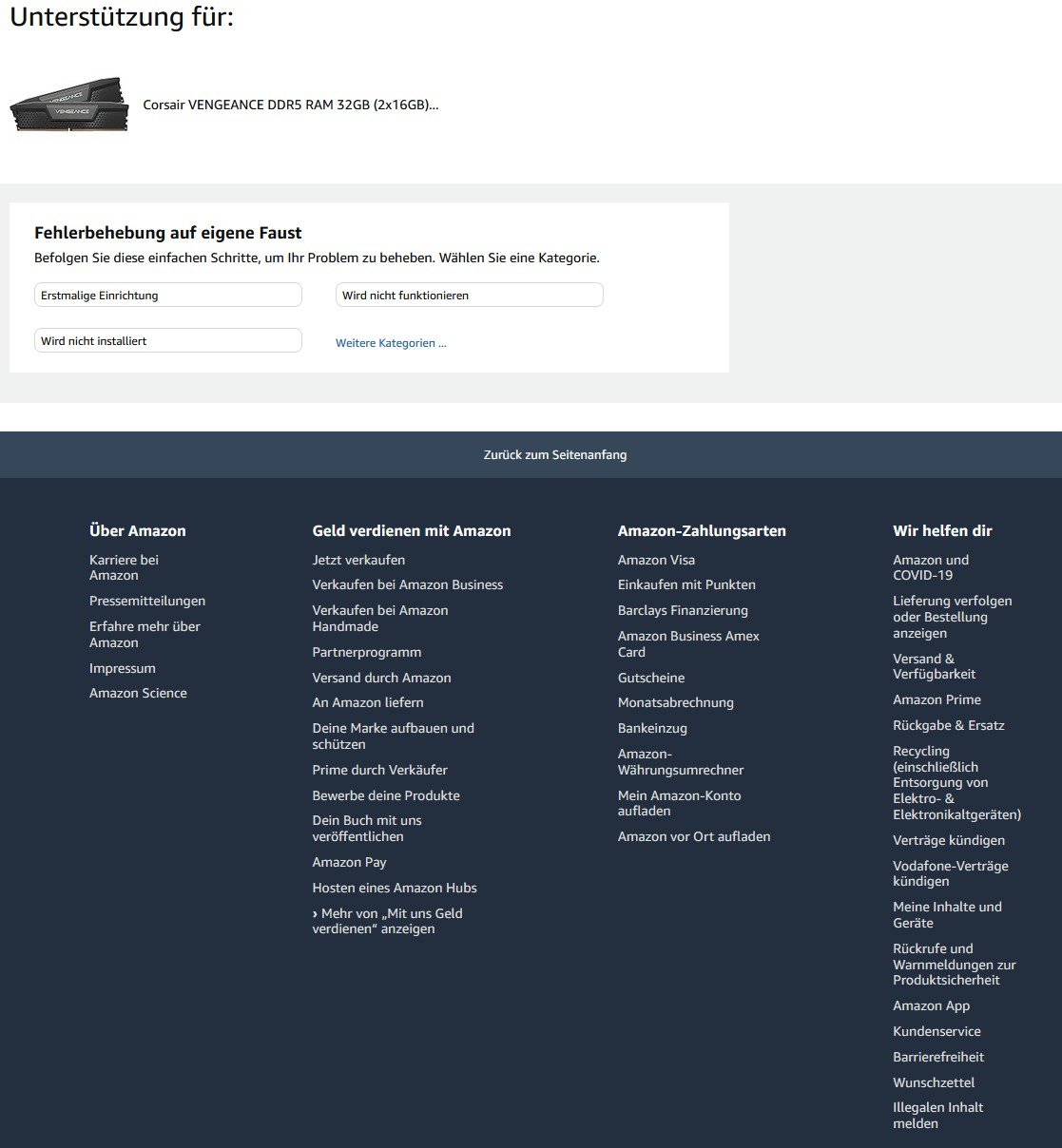The width and height of the screenshot is (1062, 1148).
Task: Open Amazon Business Amex Card
Action: click(688, 644)
